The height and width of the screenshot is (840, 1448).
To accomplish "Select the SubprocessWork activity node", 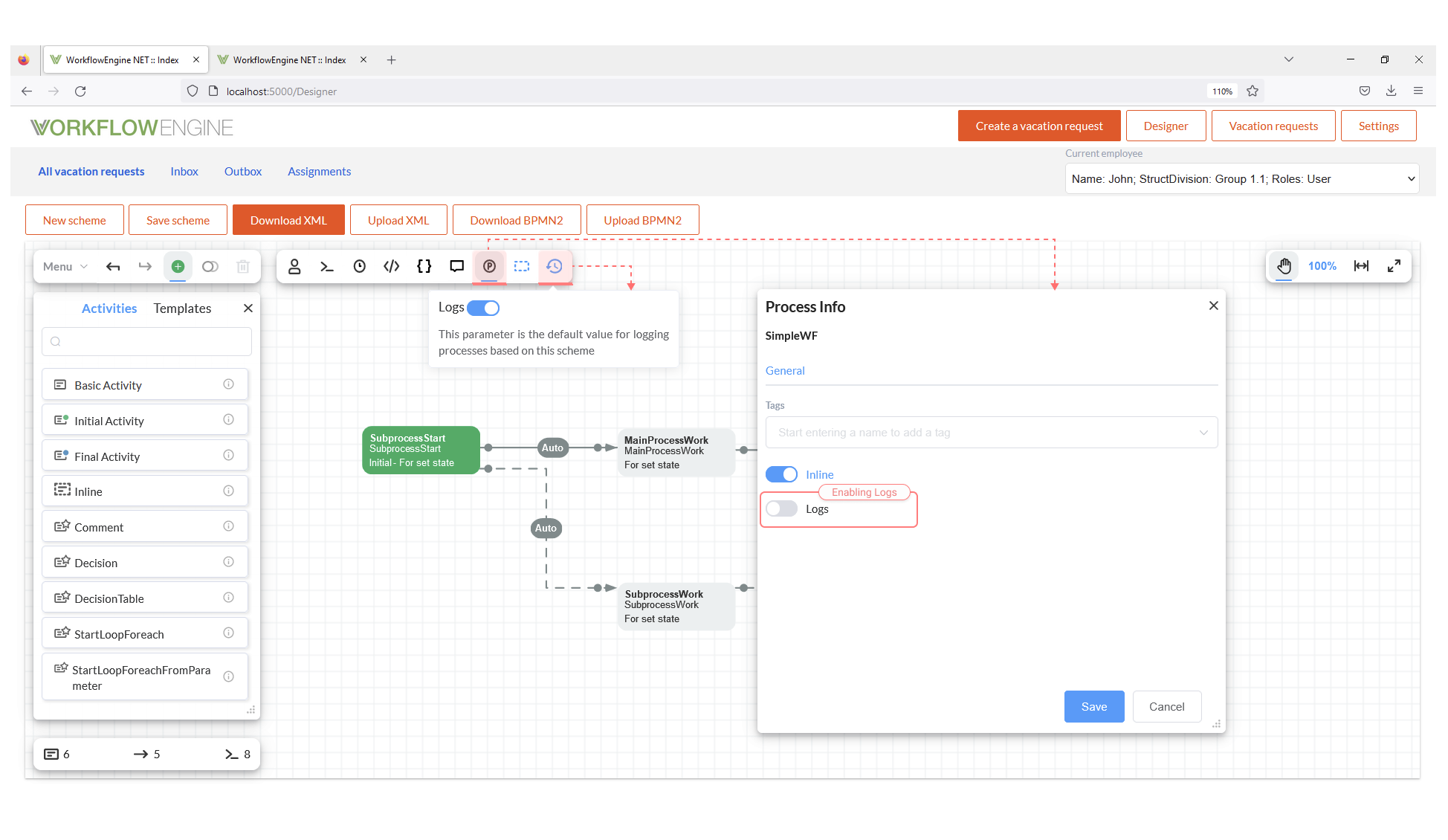I will [676, 607].
